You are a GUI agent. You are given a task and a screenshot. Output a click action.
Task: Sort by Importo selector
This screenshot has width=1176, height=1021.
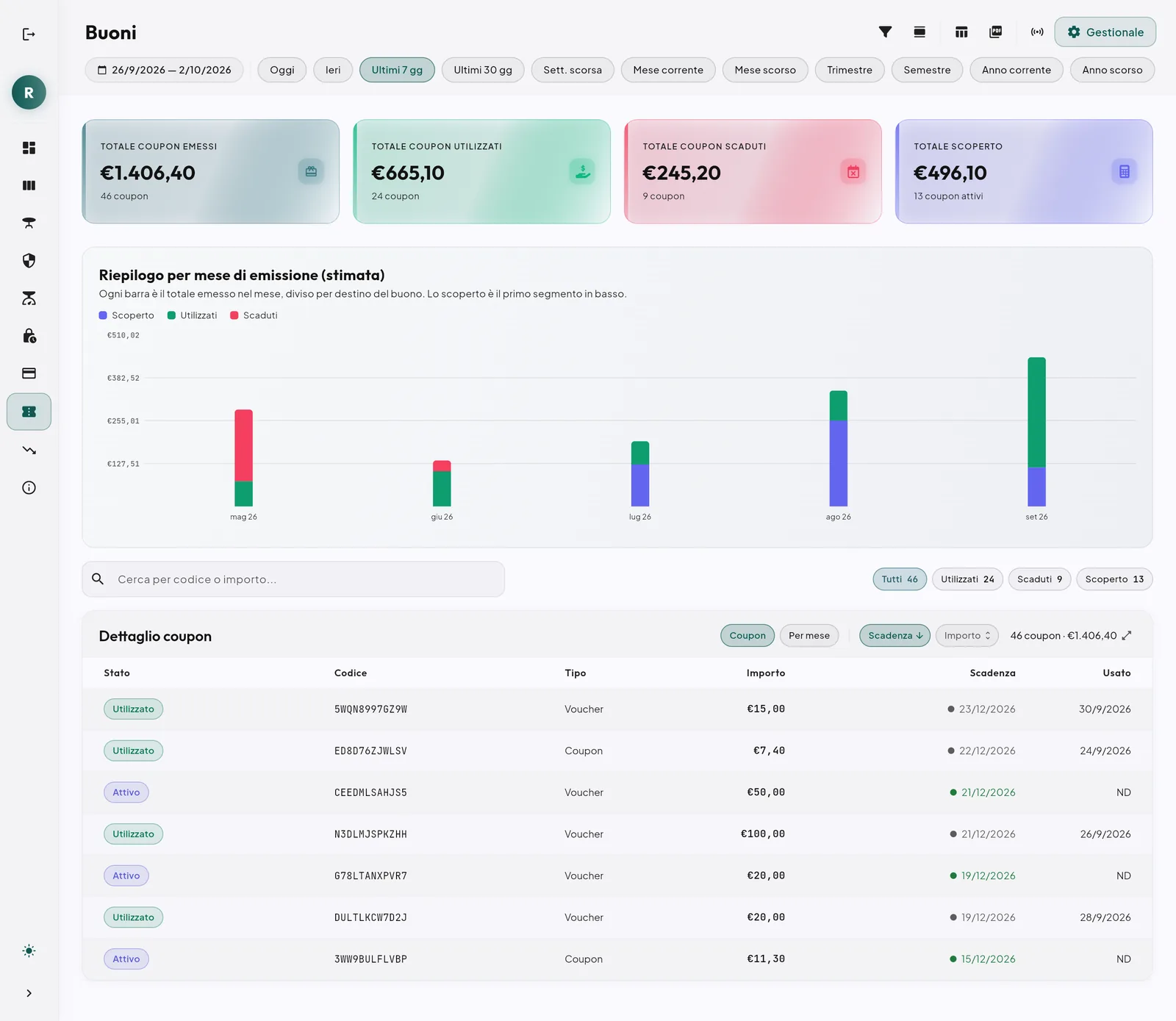967,636
